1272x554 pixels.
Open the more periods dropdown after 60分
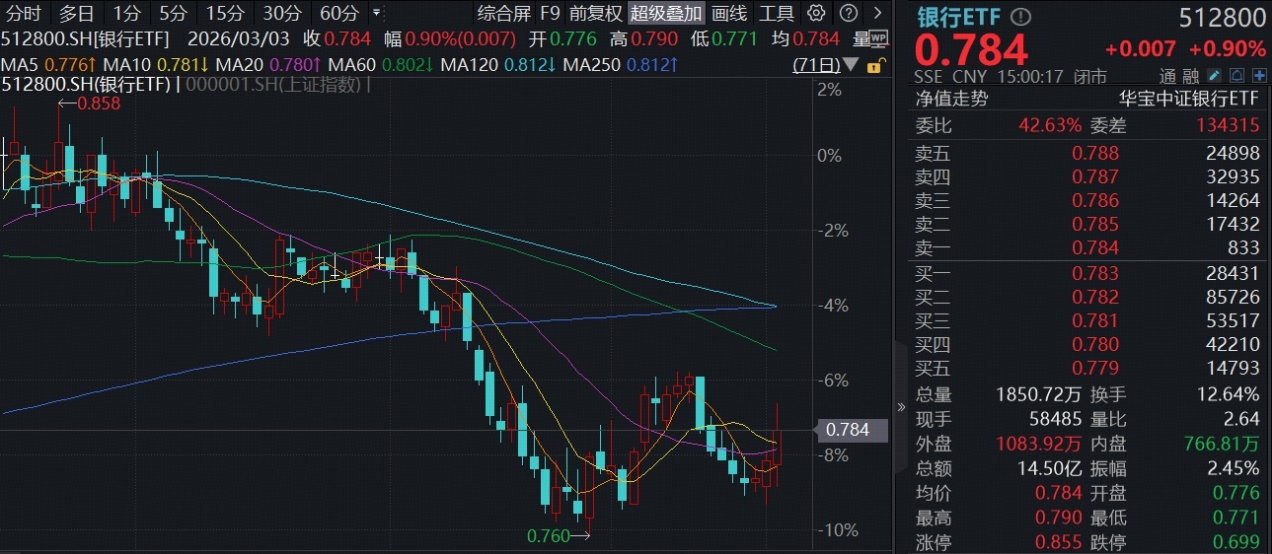[376, 13]
